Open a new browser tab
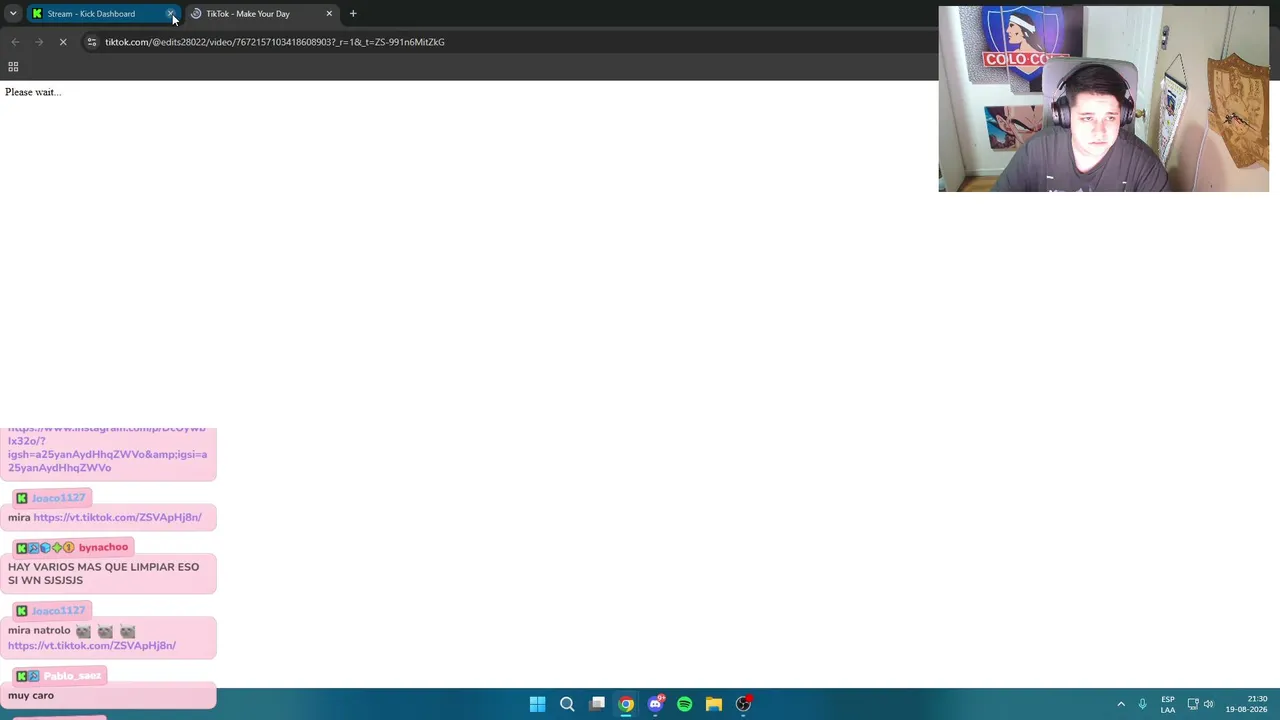Viewport: 1280px width, 720px height. pyautogui.click(x=353, y=14)
